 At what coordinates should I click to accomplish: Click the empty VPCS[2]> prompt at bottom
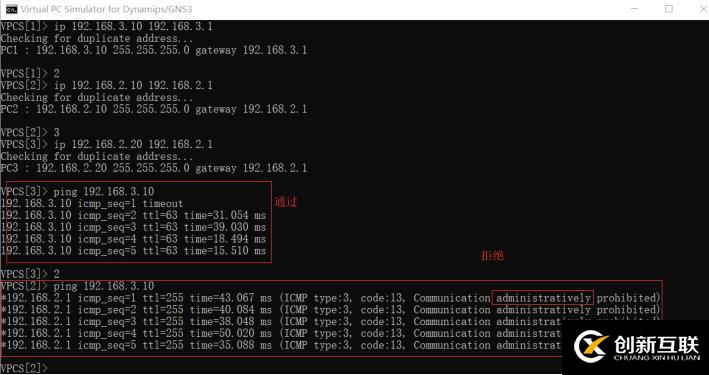pos(24,368)
